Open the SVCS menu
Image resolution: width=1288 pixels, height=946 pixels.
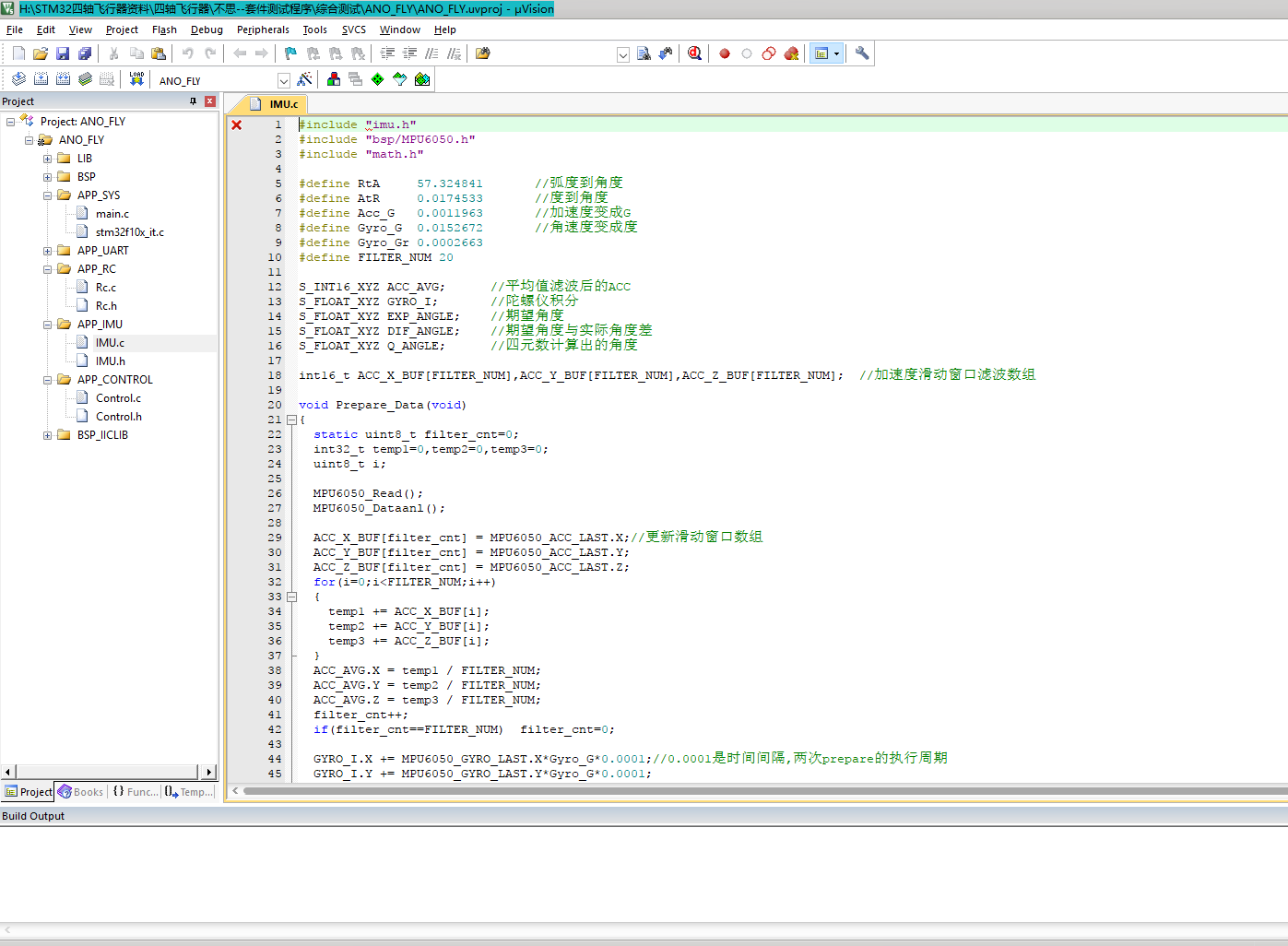[354, 30]
